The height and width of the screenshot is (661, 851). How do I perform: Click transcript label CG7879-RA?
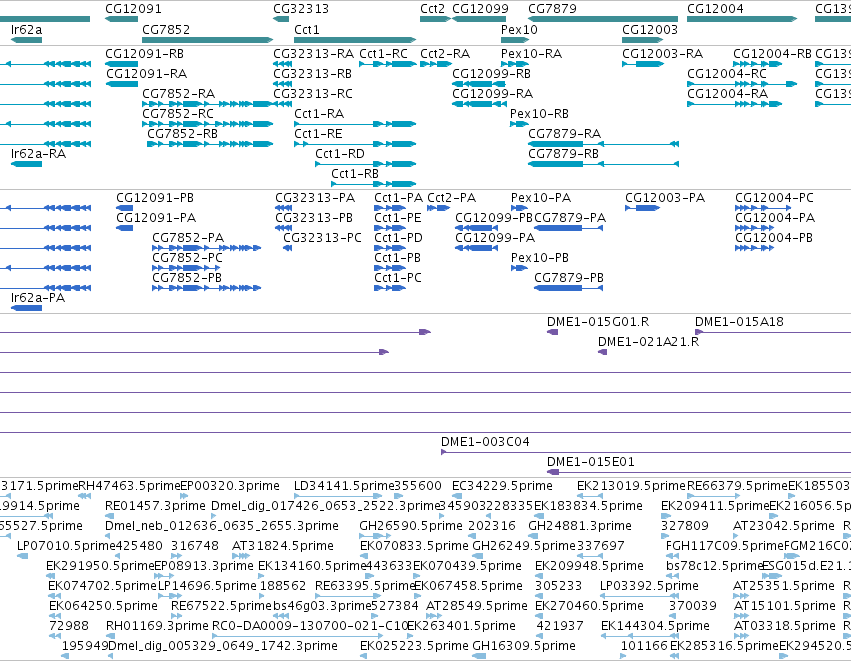(564, 134)
